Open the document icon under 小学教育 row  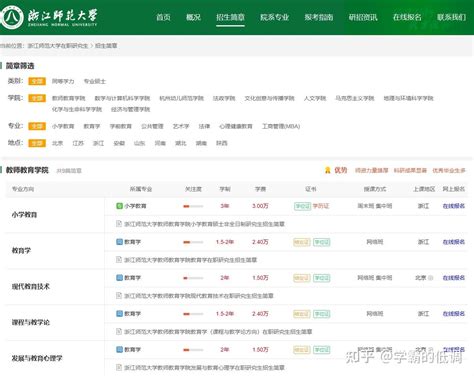coord(119,223)
